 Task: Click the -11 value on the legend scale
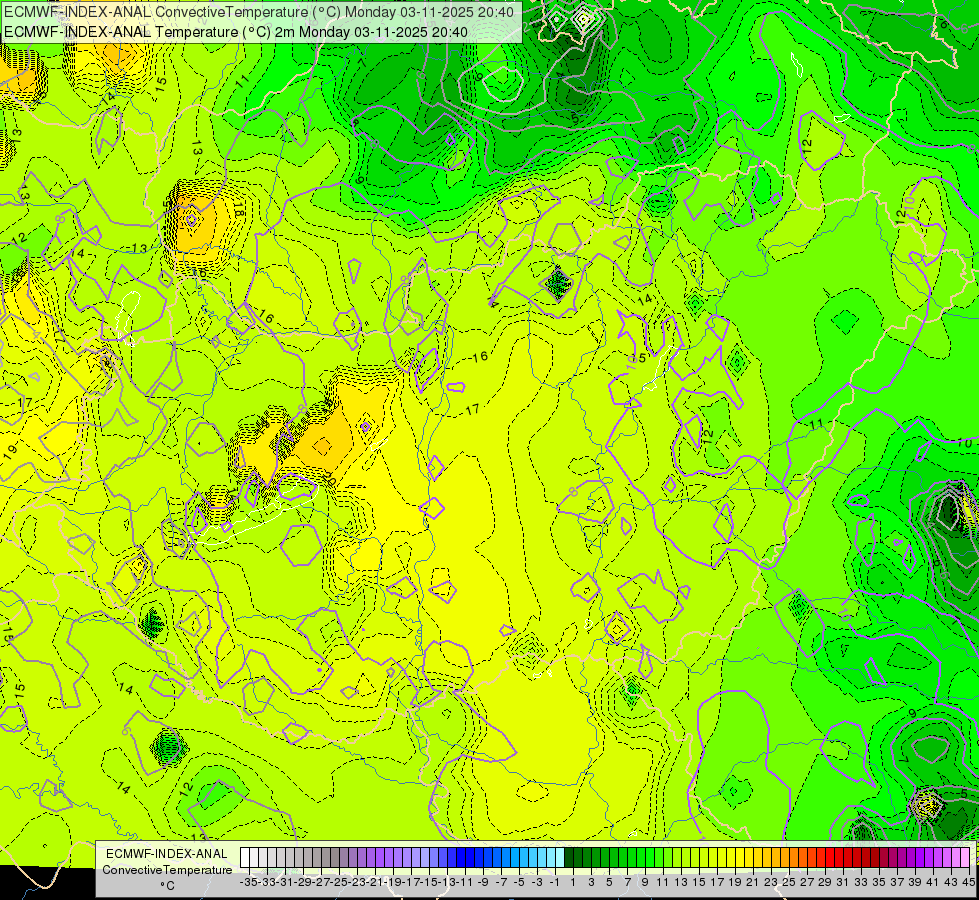(465, 882)
